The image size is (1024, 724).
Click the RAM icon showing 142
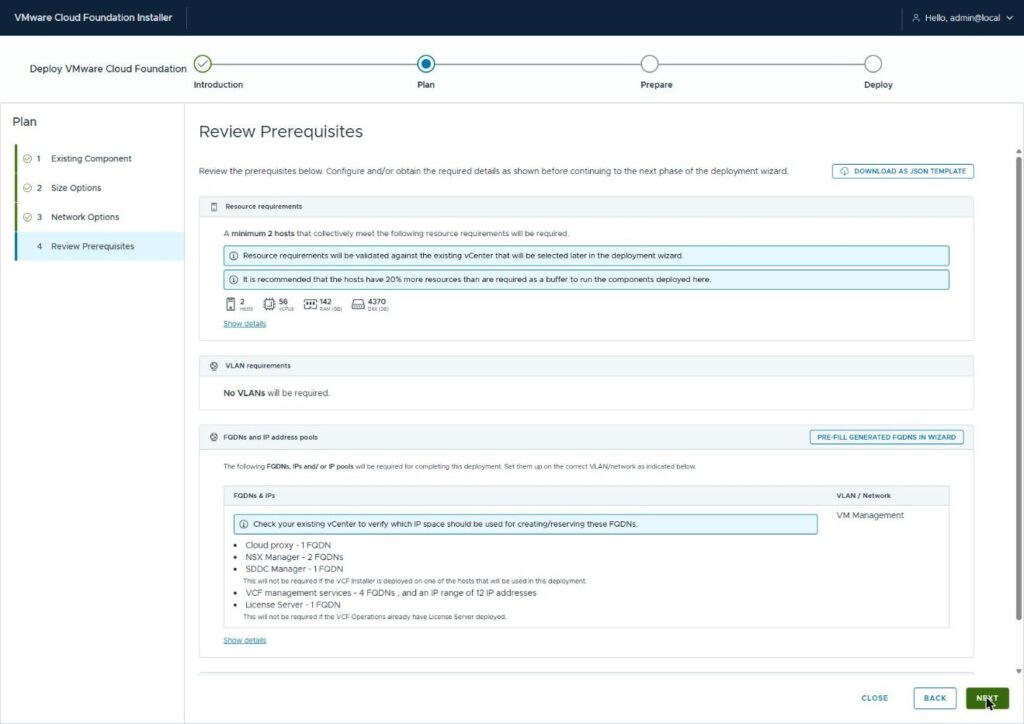[x=310, y=304]
